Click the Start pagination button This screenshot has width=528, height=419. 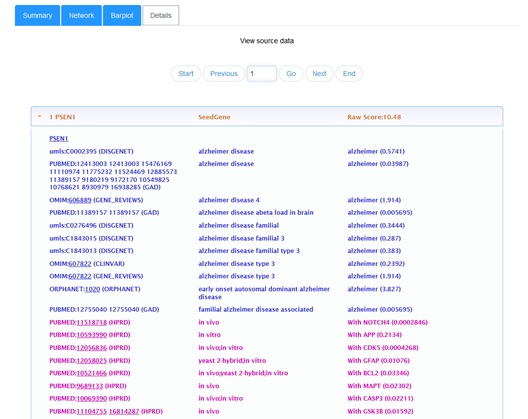(186, 73)
